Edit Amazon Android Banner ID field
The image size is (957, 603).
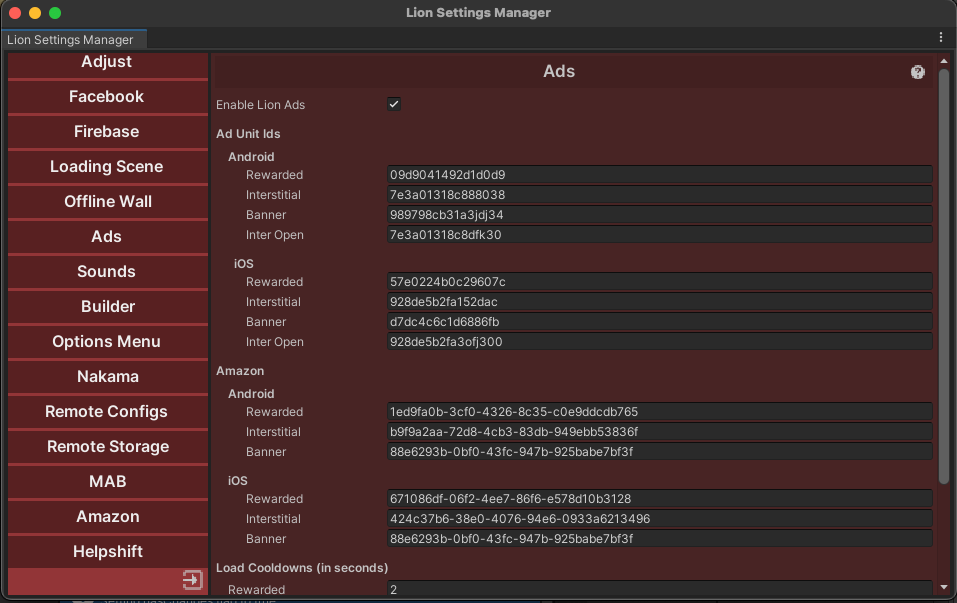coord(659,452)
